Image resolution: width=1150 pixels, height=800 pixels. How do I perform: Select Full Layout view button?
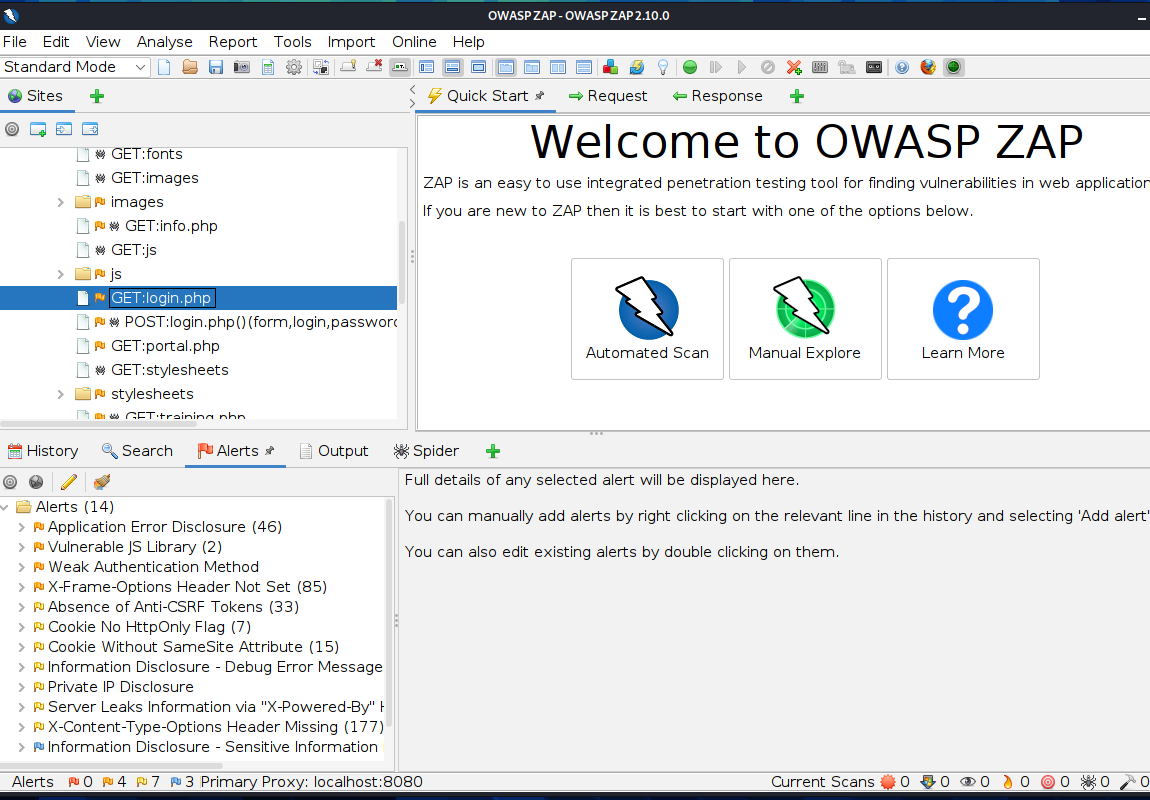478,67
